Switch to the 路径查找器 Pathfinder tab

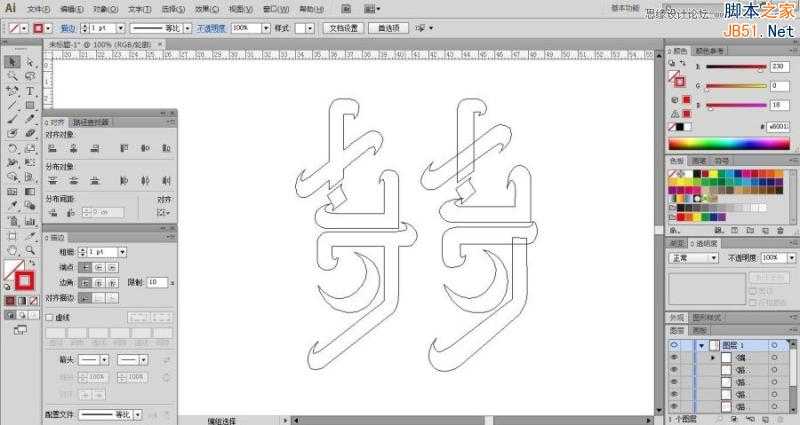coord(90,122)
